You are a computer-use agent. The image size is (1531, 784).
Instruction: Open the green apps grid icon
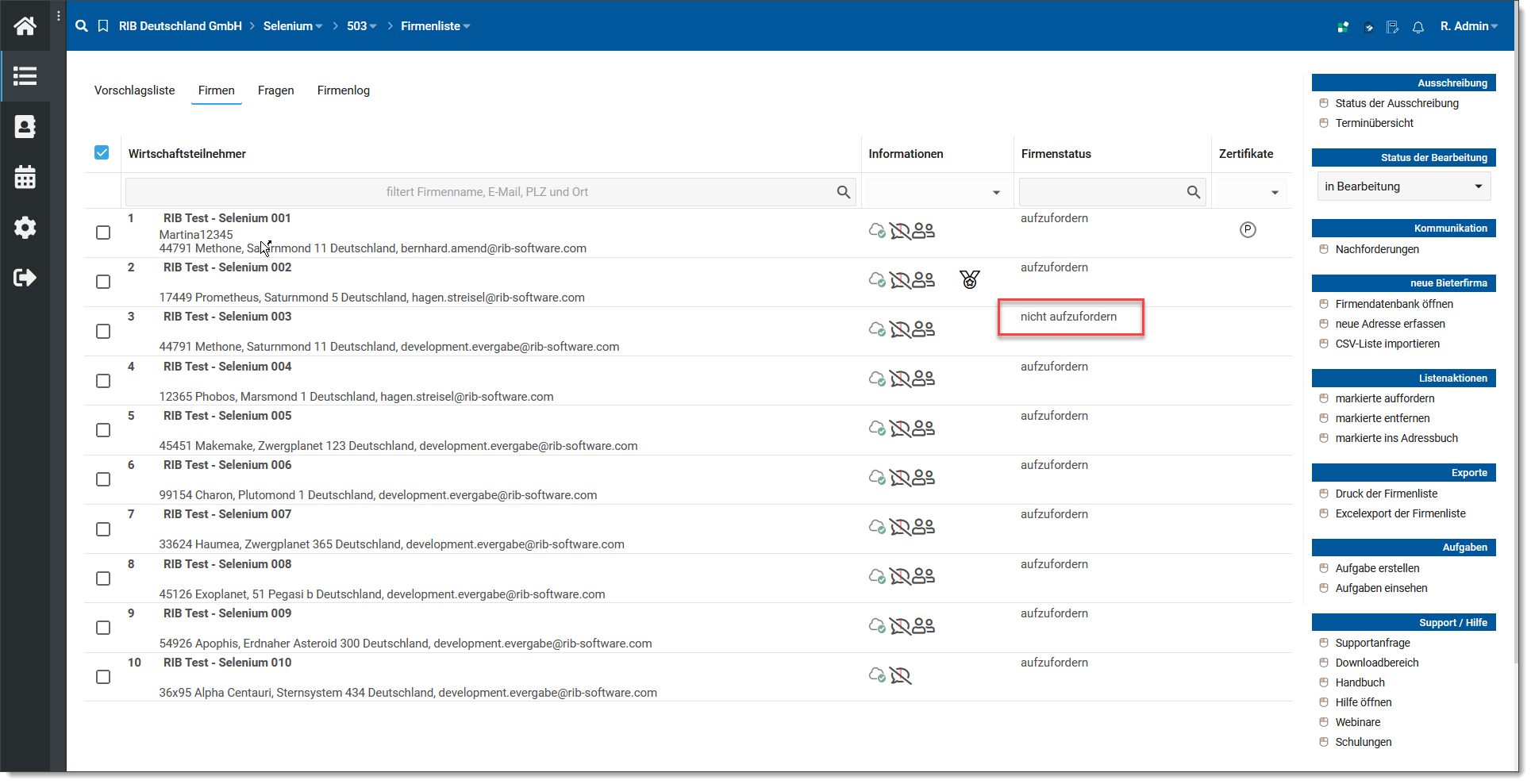pos(1343,27)
